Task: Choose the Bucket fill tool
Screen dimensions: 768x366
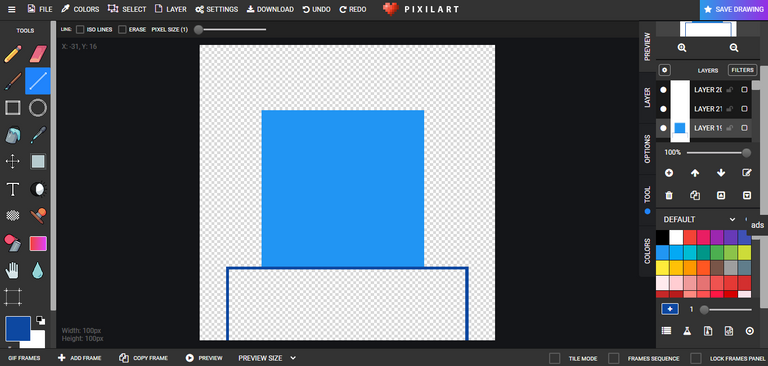Action: pyautogui.click(x=13, y=135)
